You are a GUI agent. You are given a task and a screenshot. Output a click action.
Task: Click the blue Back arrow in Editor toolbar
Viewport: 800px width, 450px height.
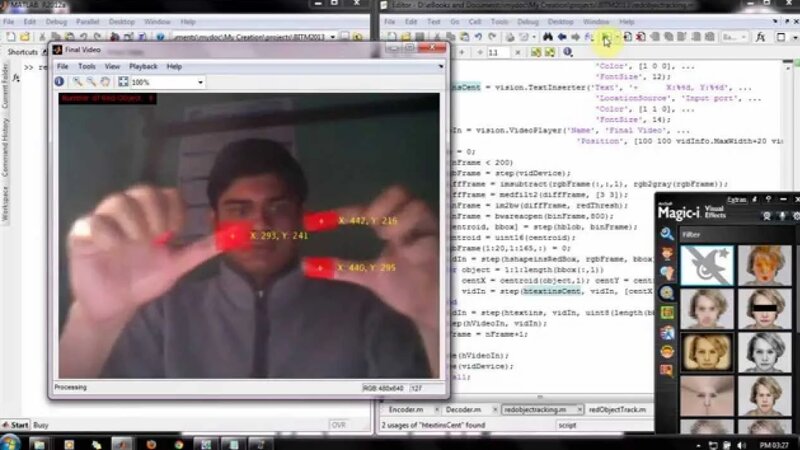(x=562, y=37)
